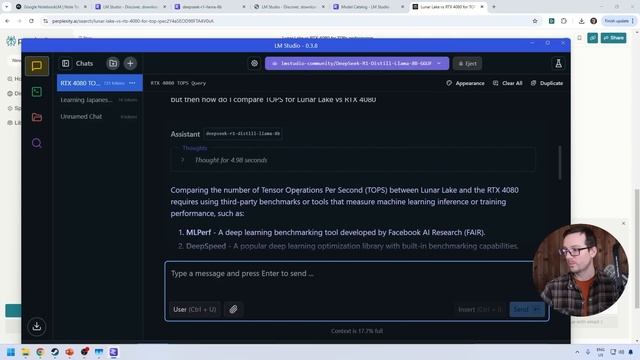Send the message
The height and width of the screenshot is (360, 640).
coord(527,309)
